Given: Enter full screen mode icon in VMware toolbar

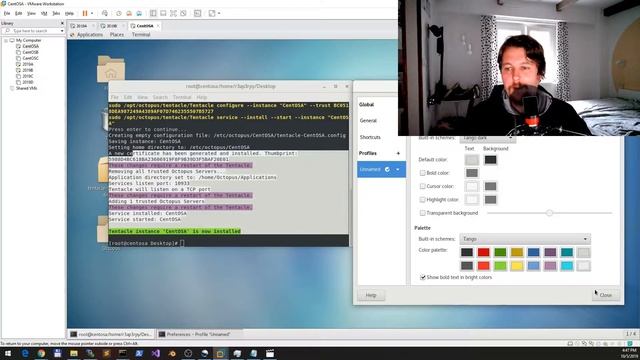Looking at the screenshot, I should click(x=173, y=13).
